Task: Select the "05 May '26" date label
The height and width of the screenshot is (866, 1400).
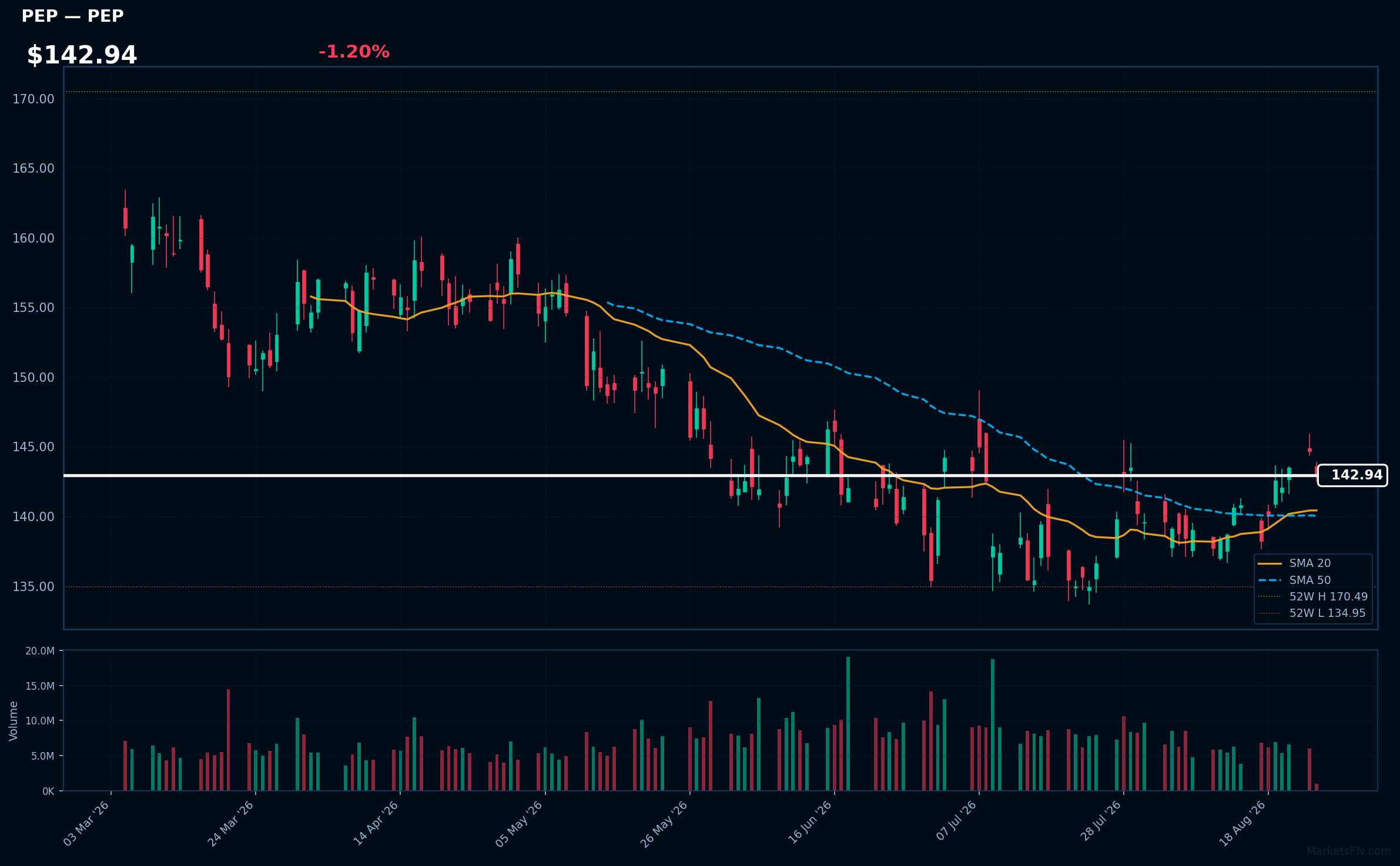Action: [519, 824]
